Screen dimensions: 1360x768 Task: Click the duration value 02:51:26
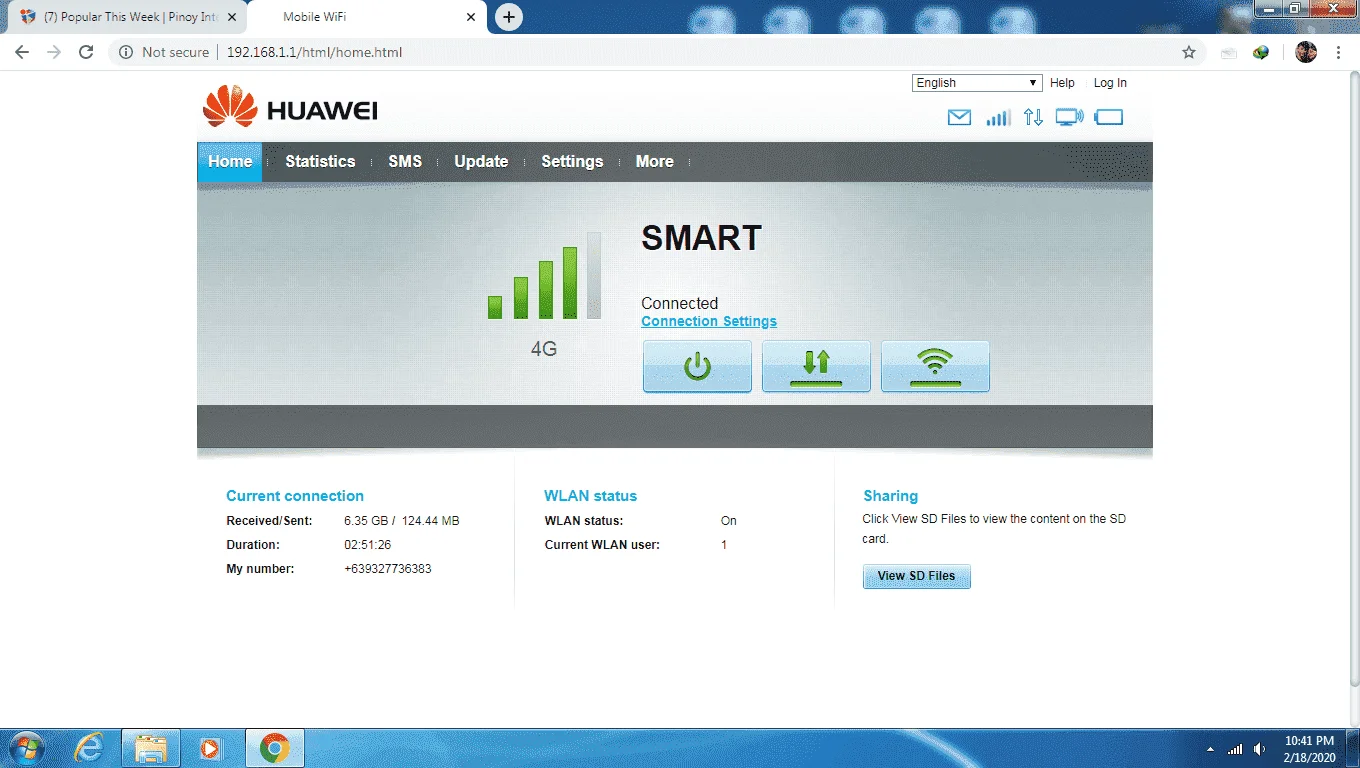[x=367, y=545]
